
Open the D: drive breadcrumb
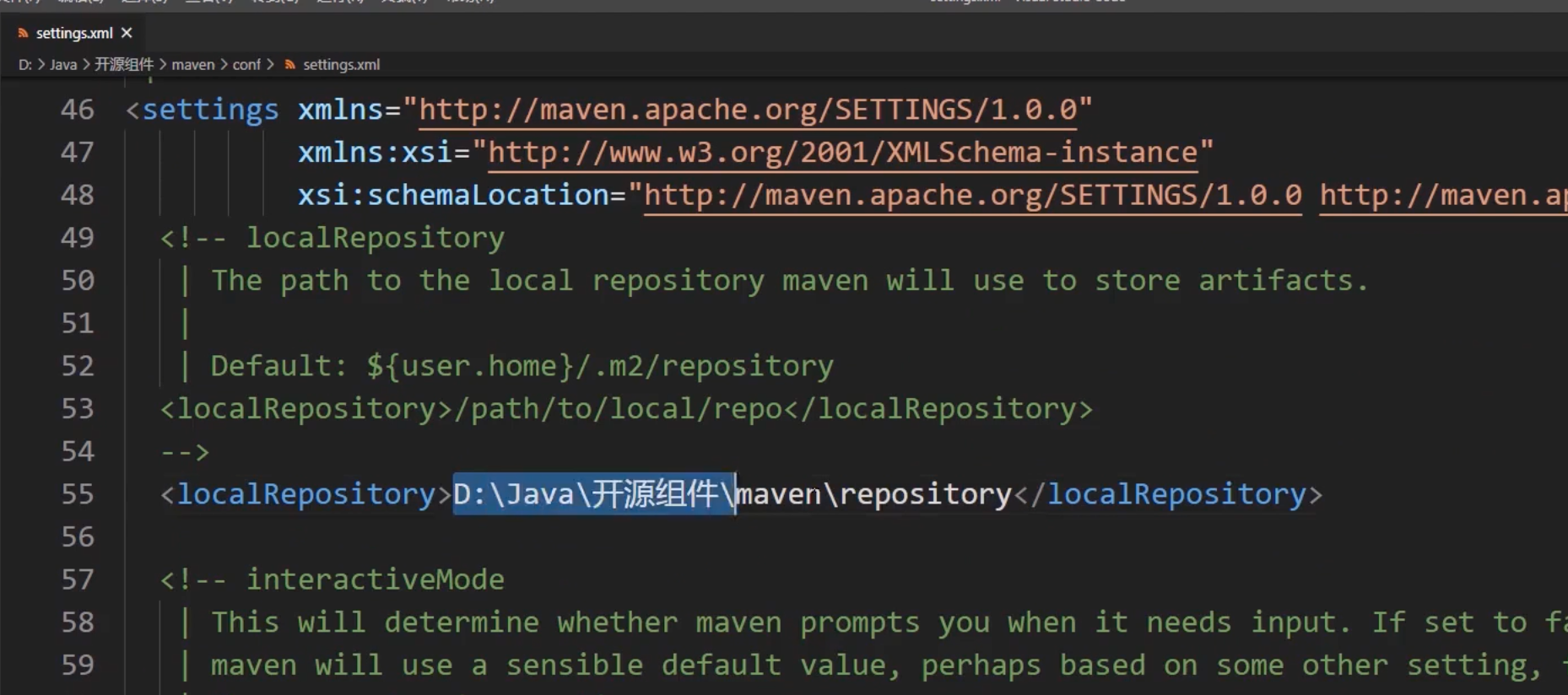coord(25,64)
